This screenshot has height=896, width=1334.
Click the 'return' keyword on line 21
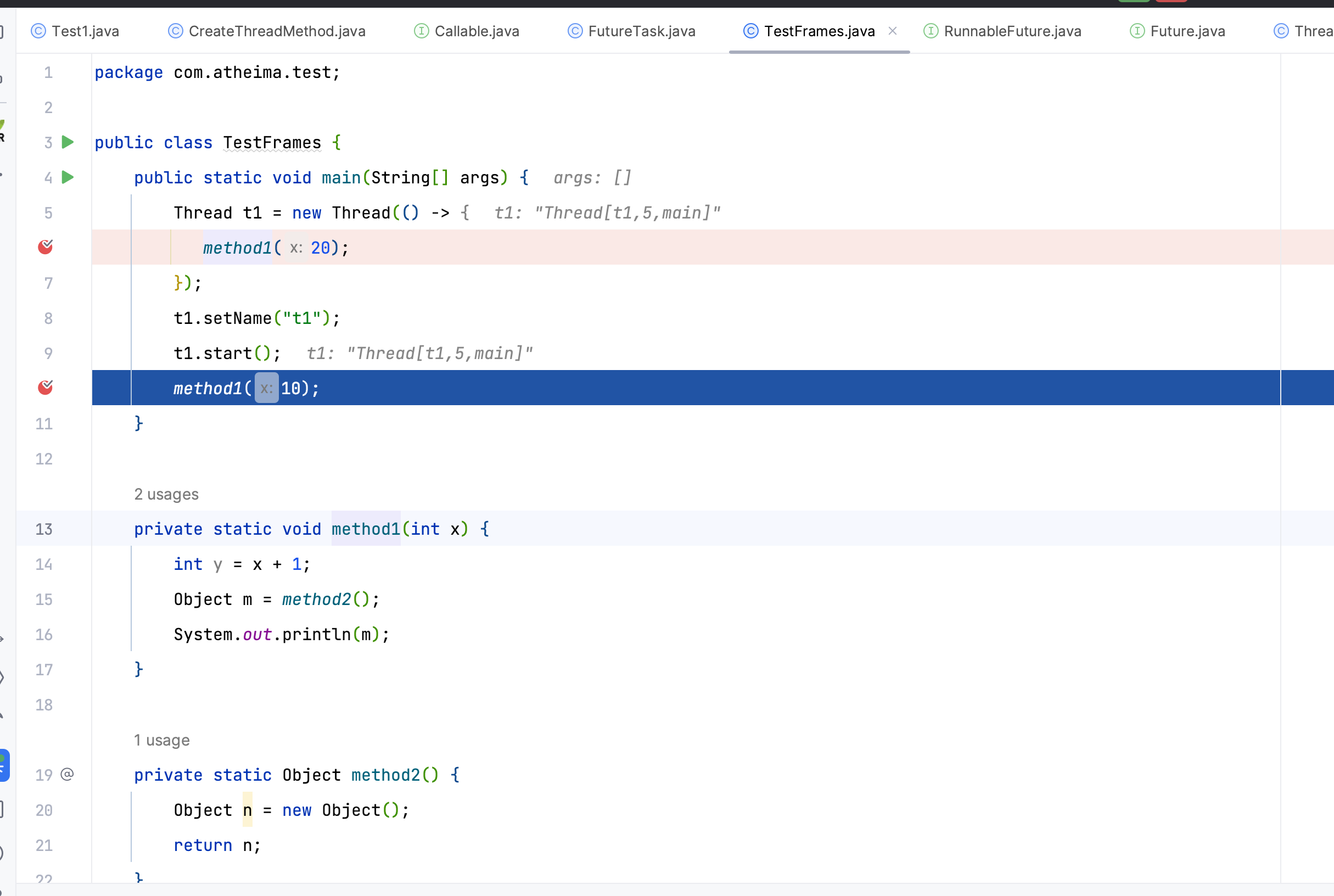pos(203,845)
